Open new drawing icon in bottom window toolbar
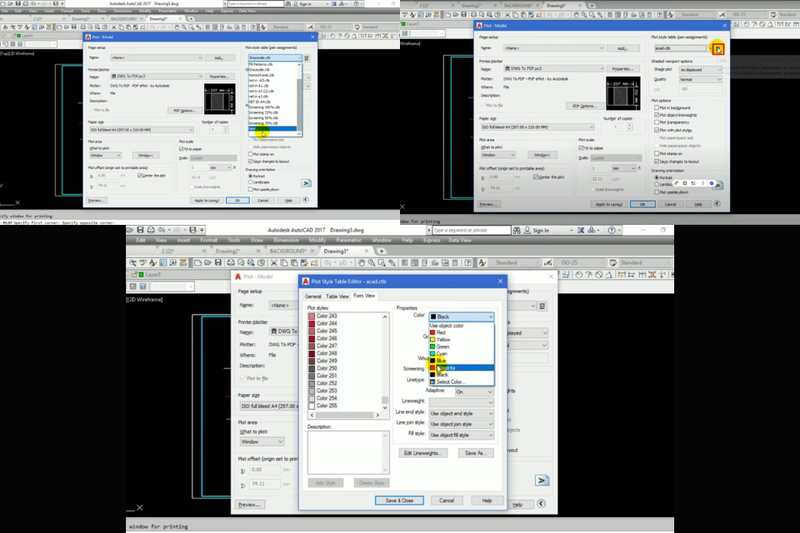800x533 pixels. [x=197, y=263]
